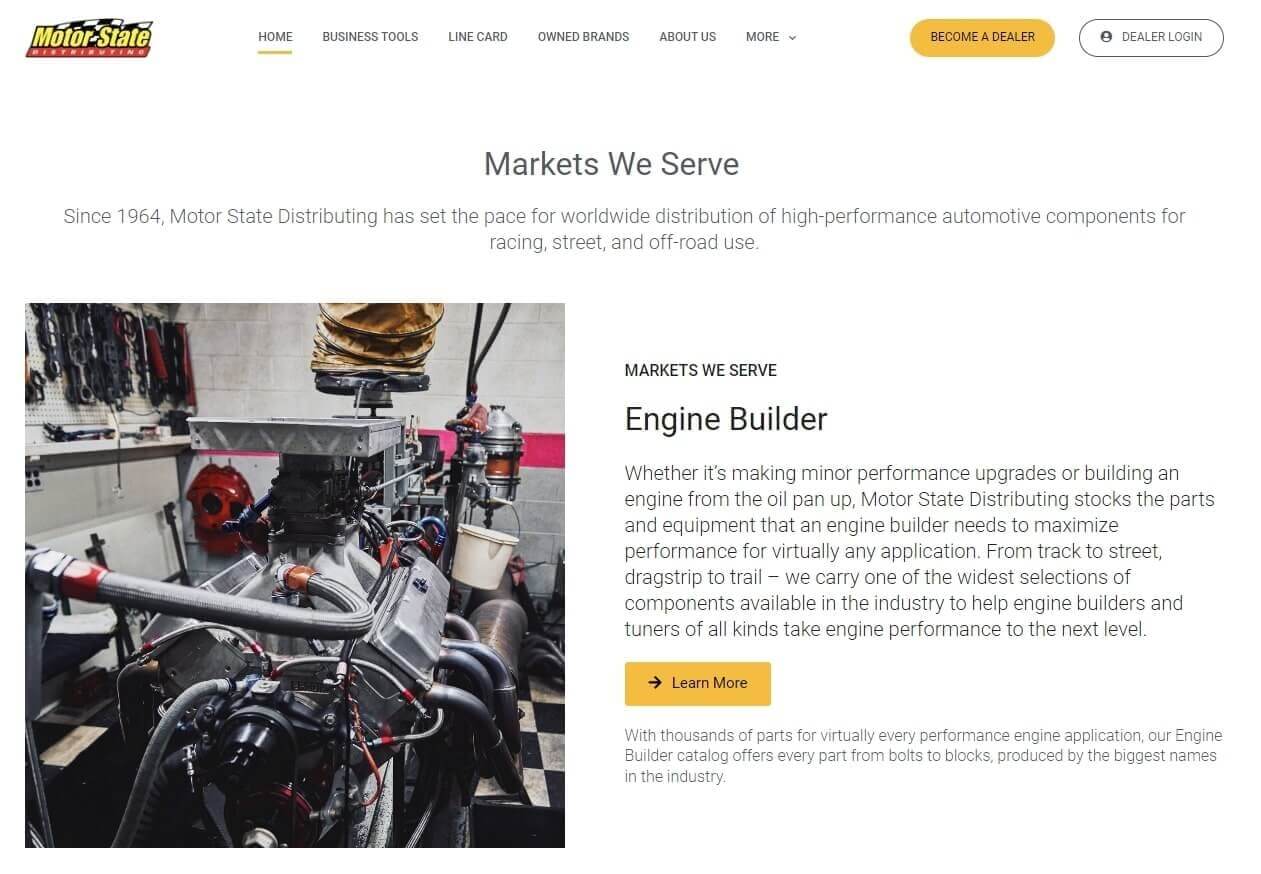This screenshot has width=1261, height=874.
Task: Click the Learn More button text
Action: tap(709, 683)
